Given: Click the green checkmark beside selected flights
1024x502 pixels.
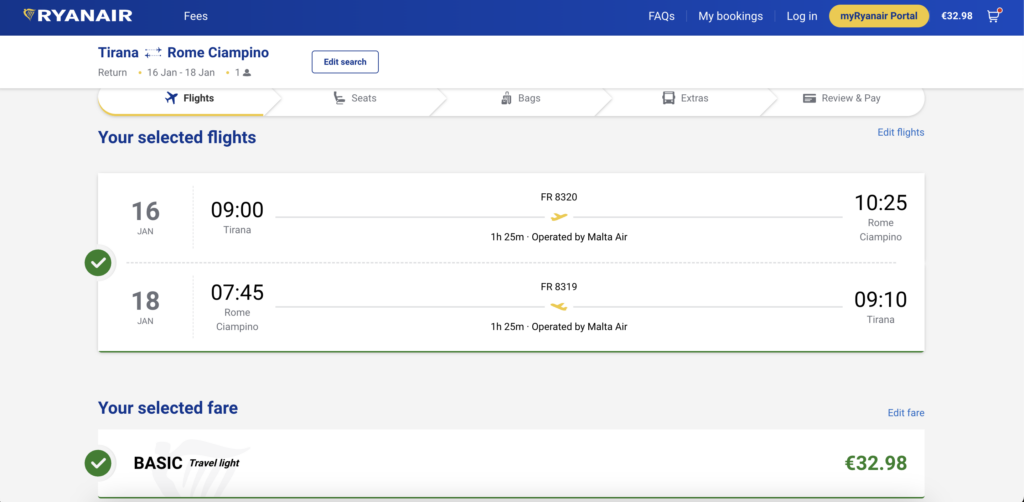Looking at the screenshot, I should (x=98, y=263).
